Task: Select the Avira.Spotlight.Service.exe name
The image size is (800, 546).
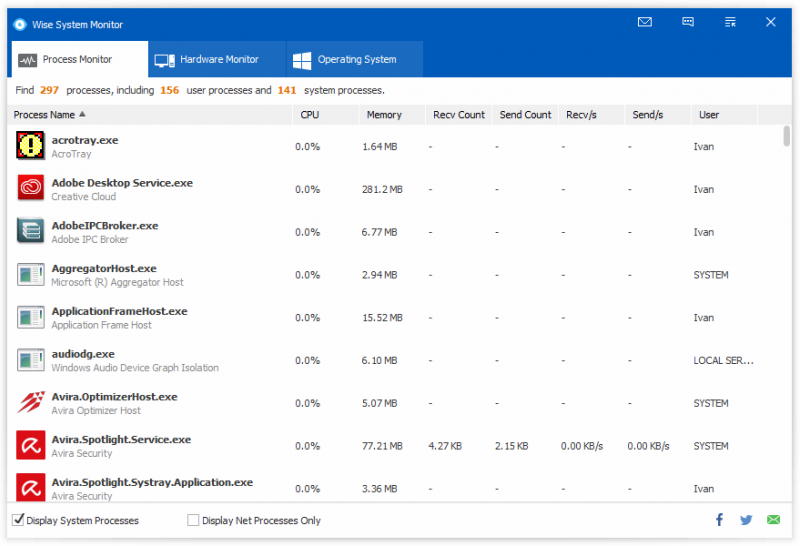Action: click(x=121, y=439)
